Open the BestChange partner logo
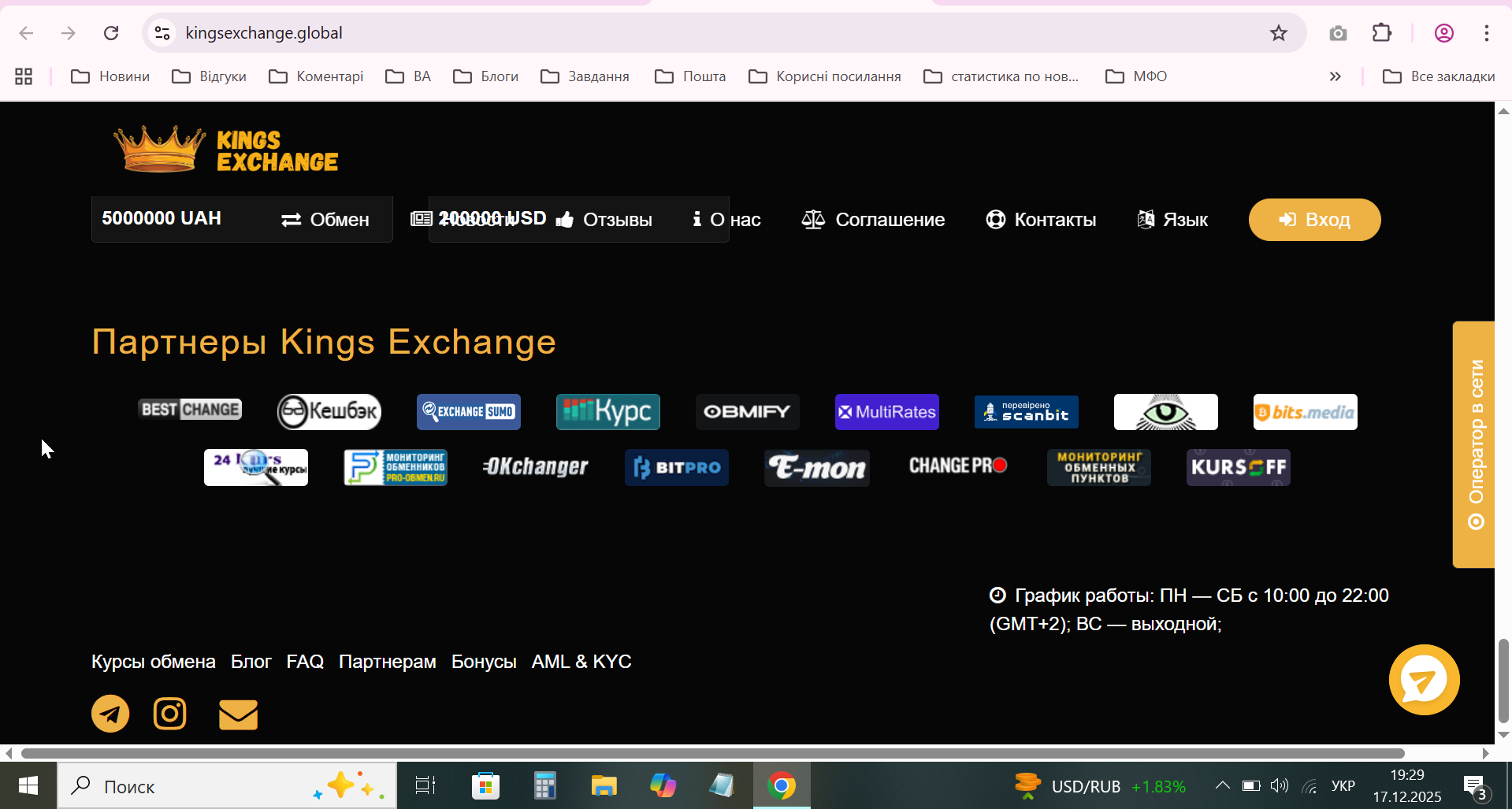The height and width of the screenshot is (809, 1512). pos(190,410)
